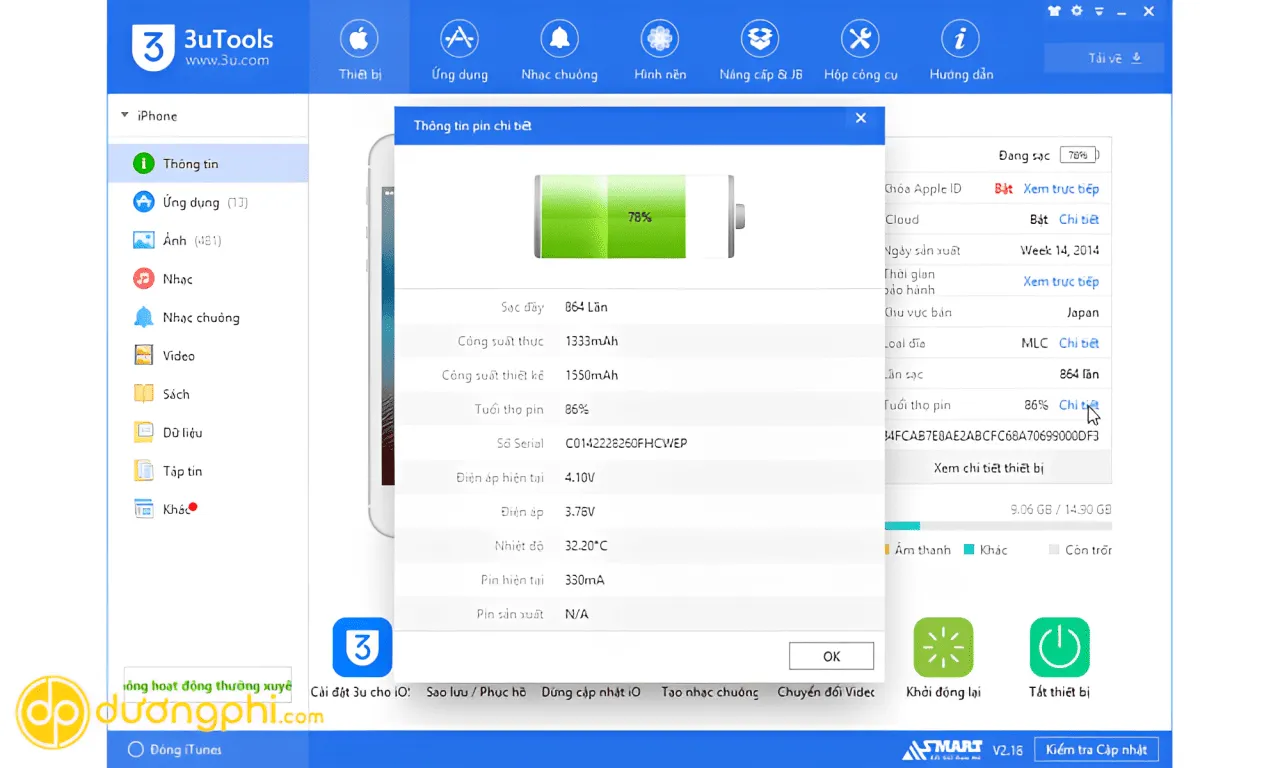Open the Hình nền wallpaper icon
This screenshot has height=768, width=1280.
(x=659, y=39)
